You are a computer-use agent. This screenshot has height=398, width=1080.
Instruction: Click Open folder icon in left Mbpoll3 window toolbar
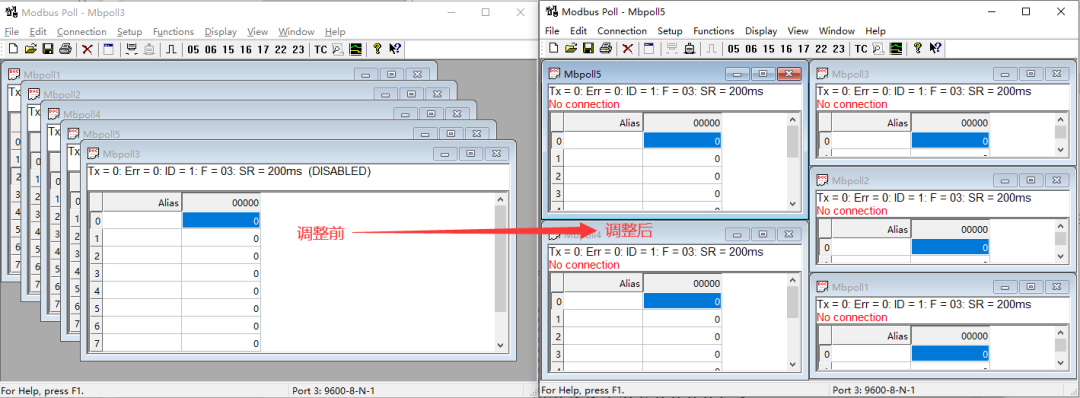(x=30, y=49)
